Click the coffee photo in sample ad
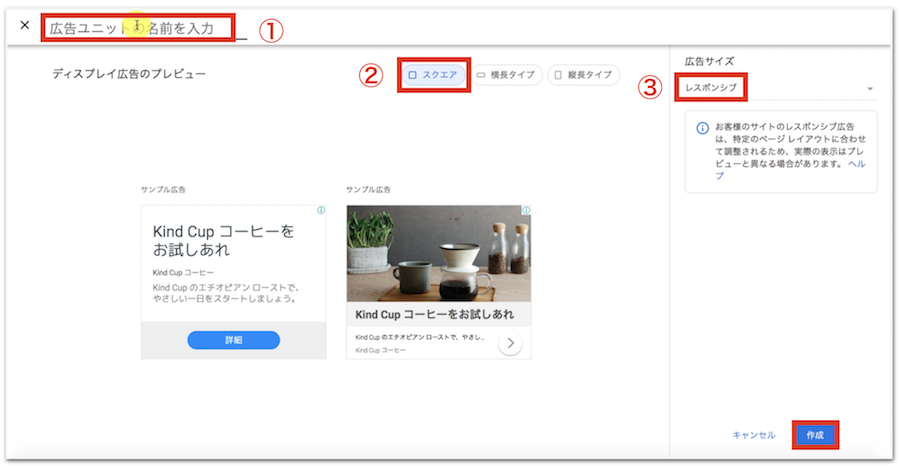Viewport: 900px width, 467px height. tap(438, 254)
